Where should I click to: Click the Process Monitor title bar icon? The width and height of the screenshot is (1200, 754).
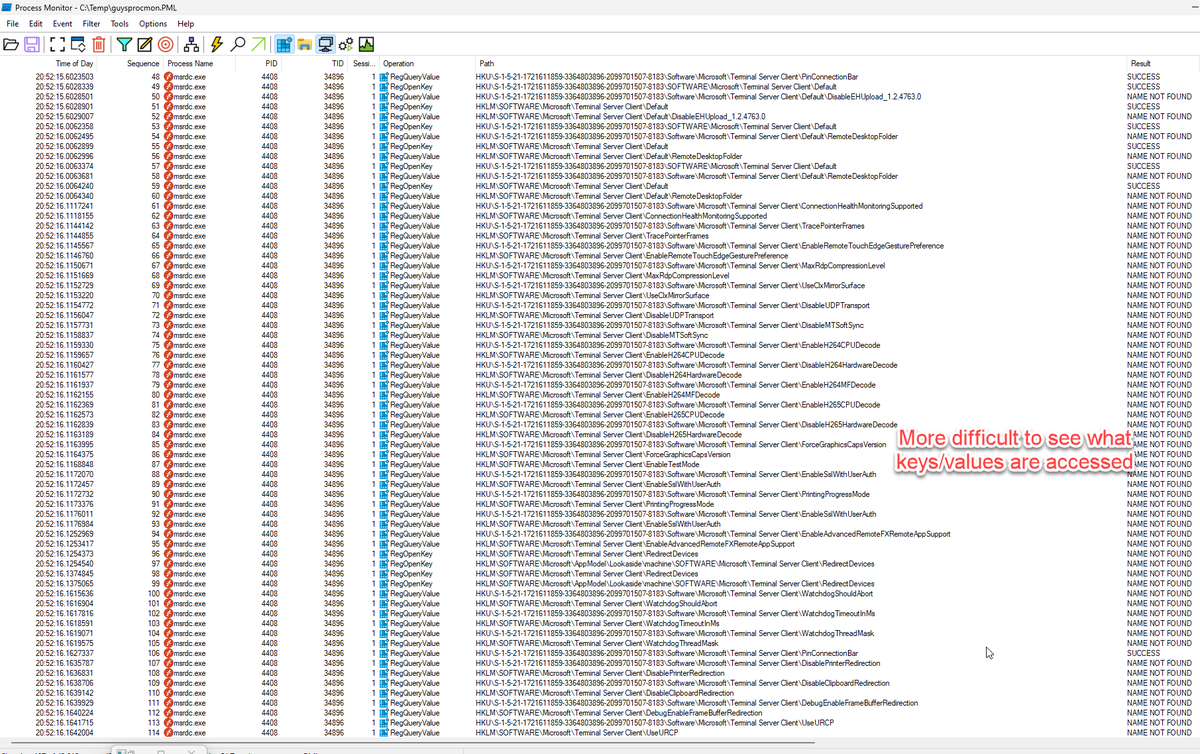pyautogui.click(x=8, y=7)
